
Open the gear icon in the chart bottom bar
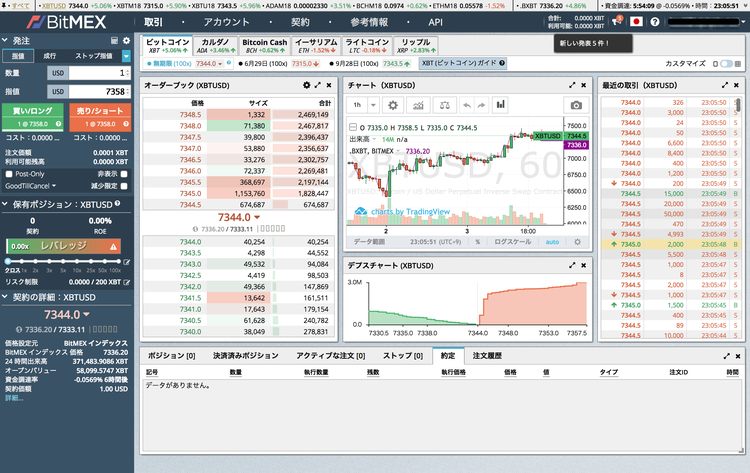(577, 242)
